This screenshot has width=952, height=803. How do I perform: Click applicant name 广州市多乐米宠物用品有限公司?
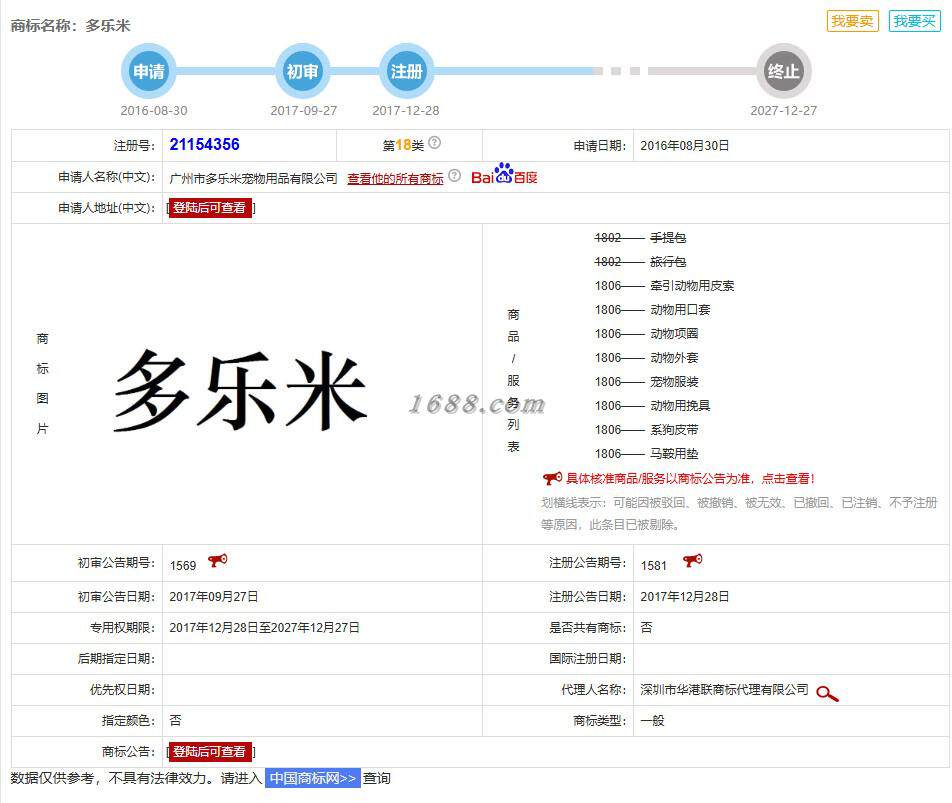(253, 178)
